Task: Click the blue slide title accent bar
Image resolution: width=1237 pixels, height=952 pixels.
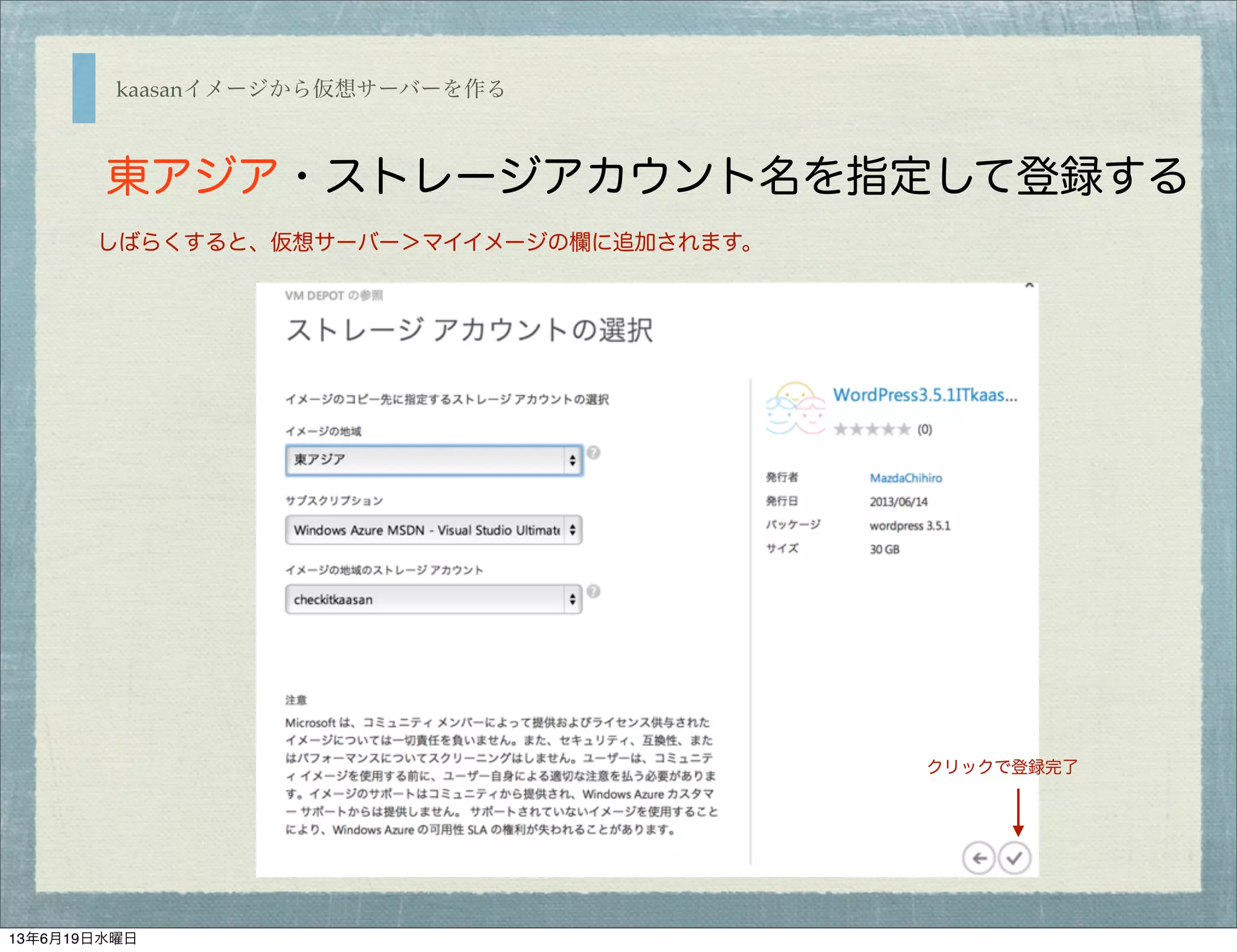Action: coord(84,88)
